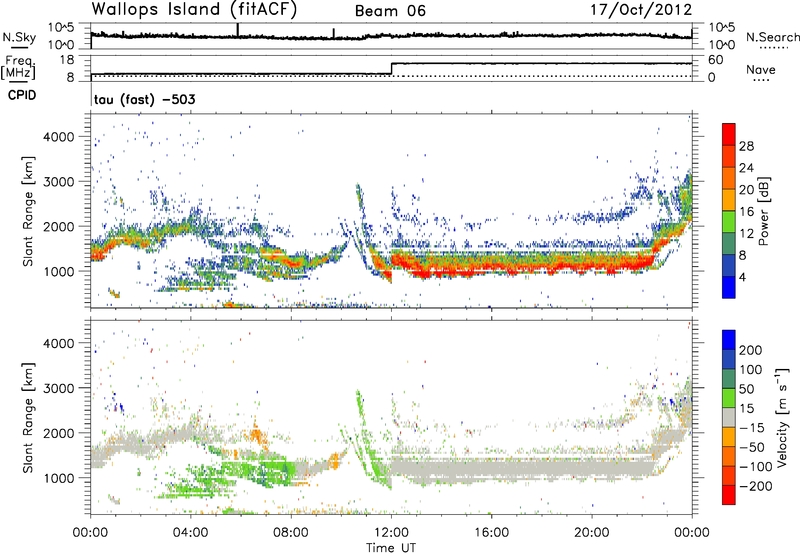This screenshot has height=554, width=800.
Task: Click "1000" on the velocity panel range axis
Action: point(58,478)
